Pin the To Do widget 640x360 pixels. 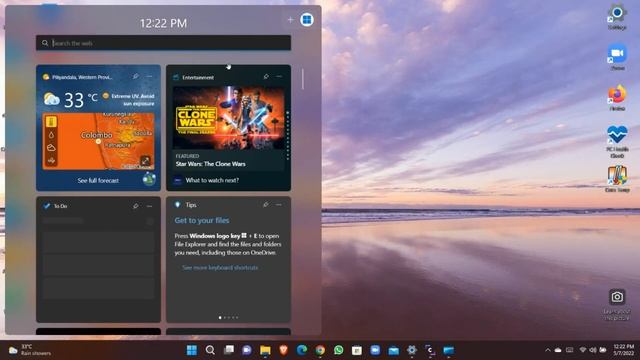click(x=135, y=206)
